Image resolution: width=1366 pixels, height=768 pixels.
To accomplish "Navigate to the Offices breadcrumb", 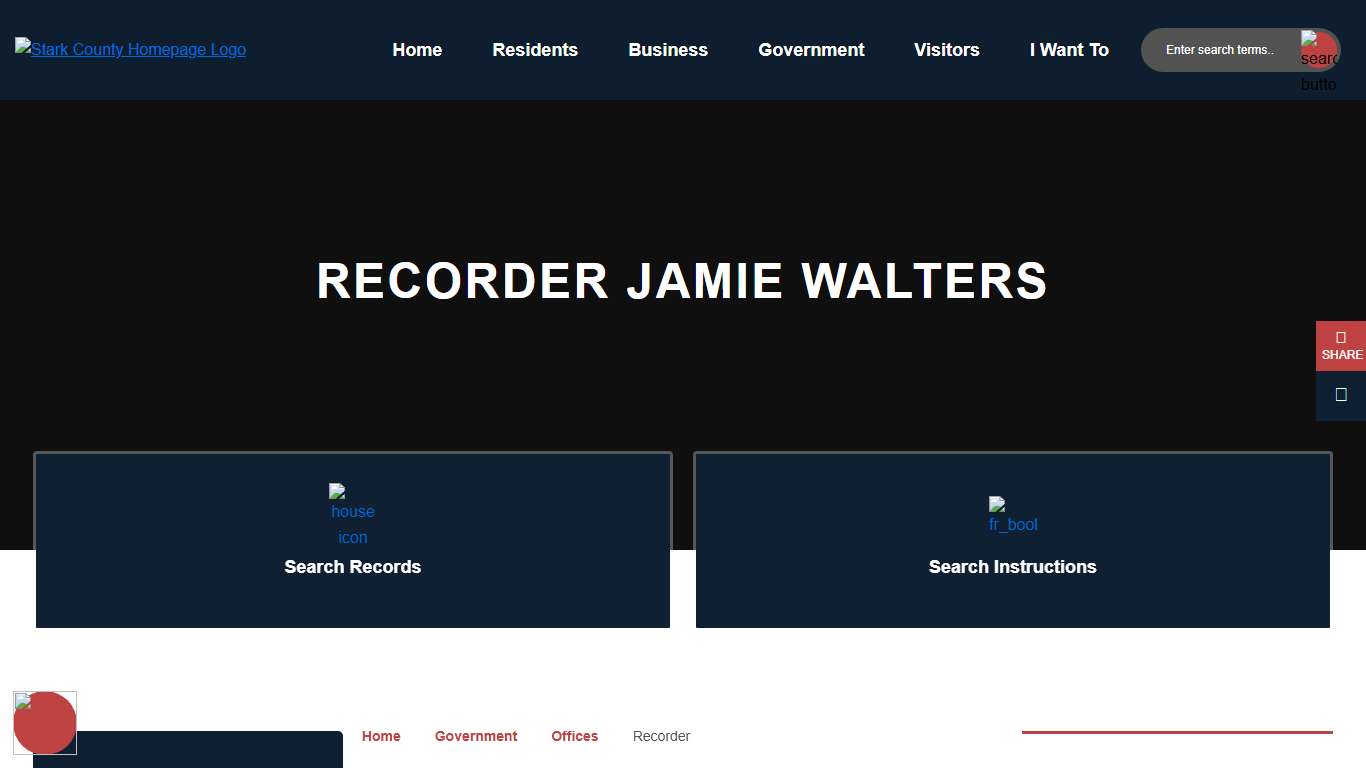I will click(x=574, y=736).
